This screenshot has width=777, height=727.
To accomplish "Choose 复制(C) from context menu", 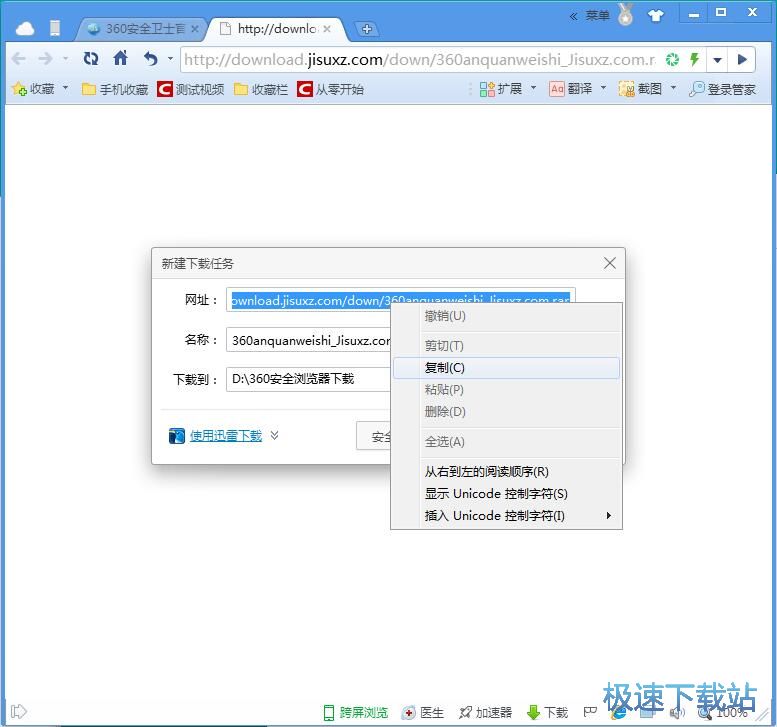I will click(x=506, y=368).
